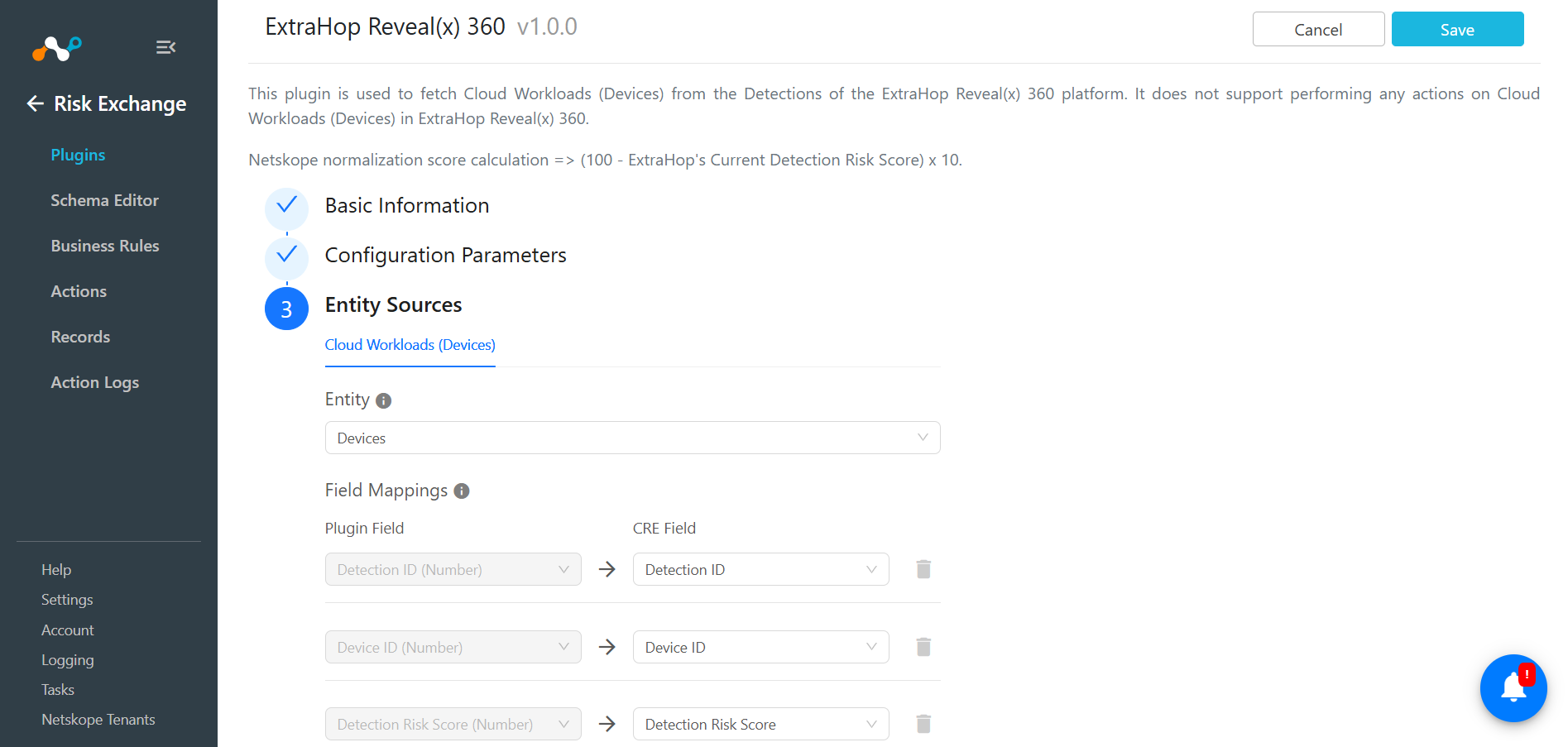Open Business Rules in the sidebar
The height and width of the screenshot is (747, 1568).
pos(104,246)
